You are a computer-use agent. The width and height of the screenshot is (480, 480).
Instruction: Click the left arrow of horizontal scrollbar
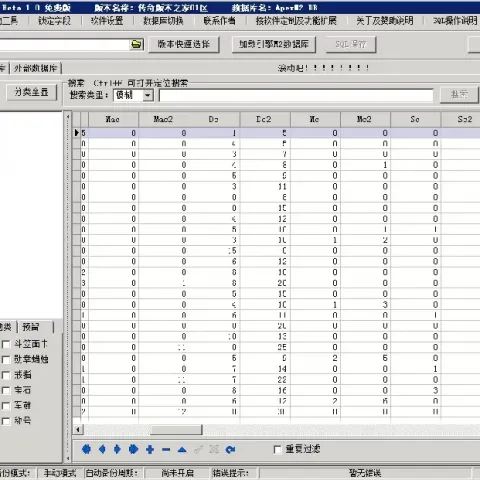point(78,430)
